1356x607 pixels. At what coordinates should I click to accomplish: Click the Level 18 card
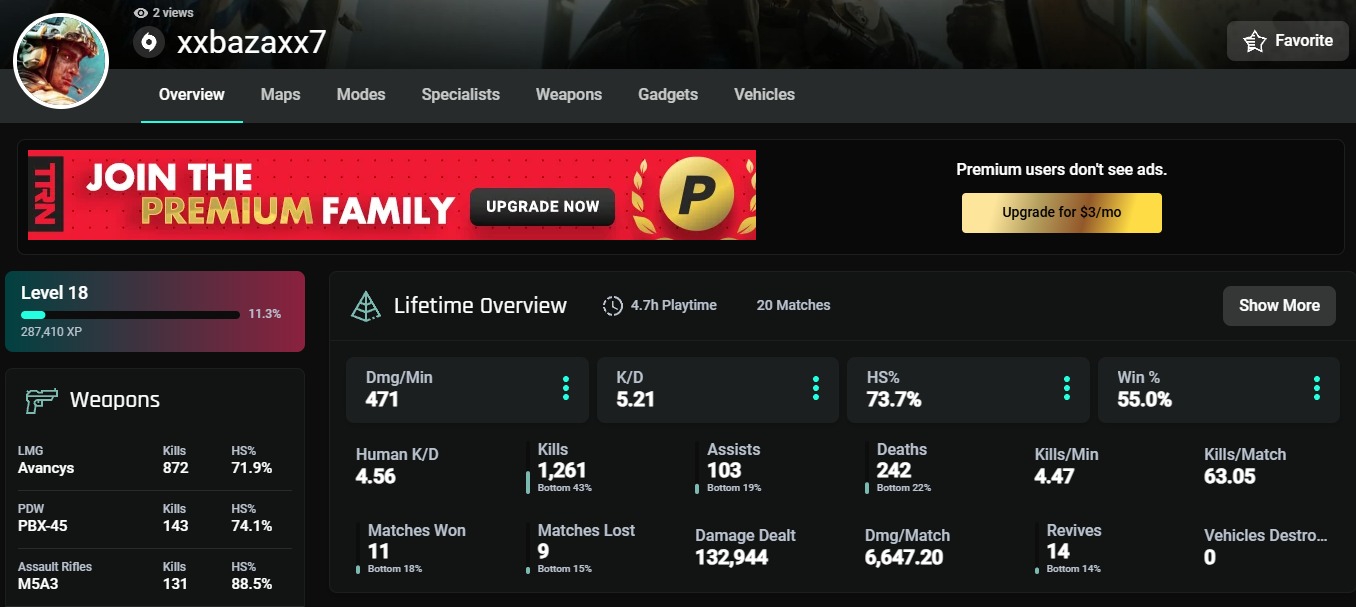pos(155,312)
